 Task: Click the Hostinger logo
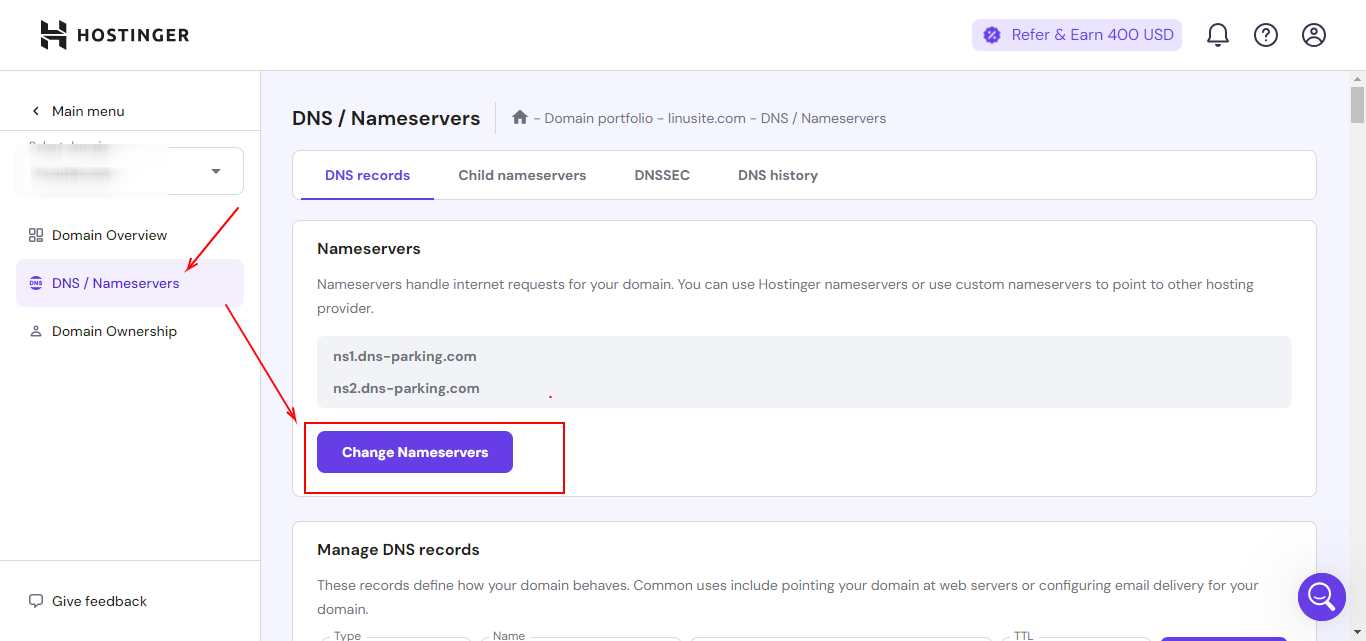click(x=114, y=35)
